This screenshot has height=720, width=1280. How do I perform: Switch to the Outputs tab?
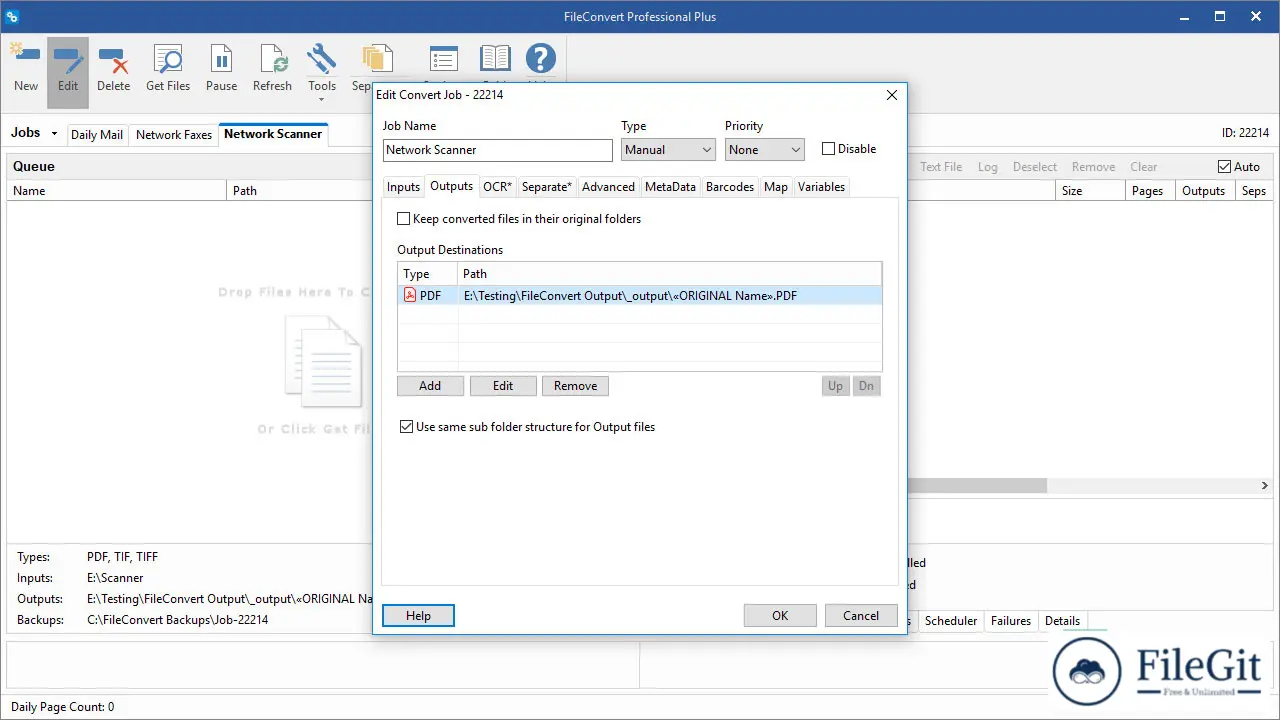(x=451, y=186)
